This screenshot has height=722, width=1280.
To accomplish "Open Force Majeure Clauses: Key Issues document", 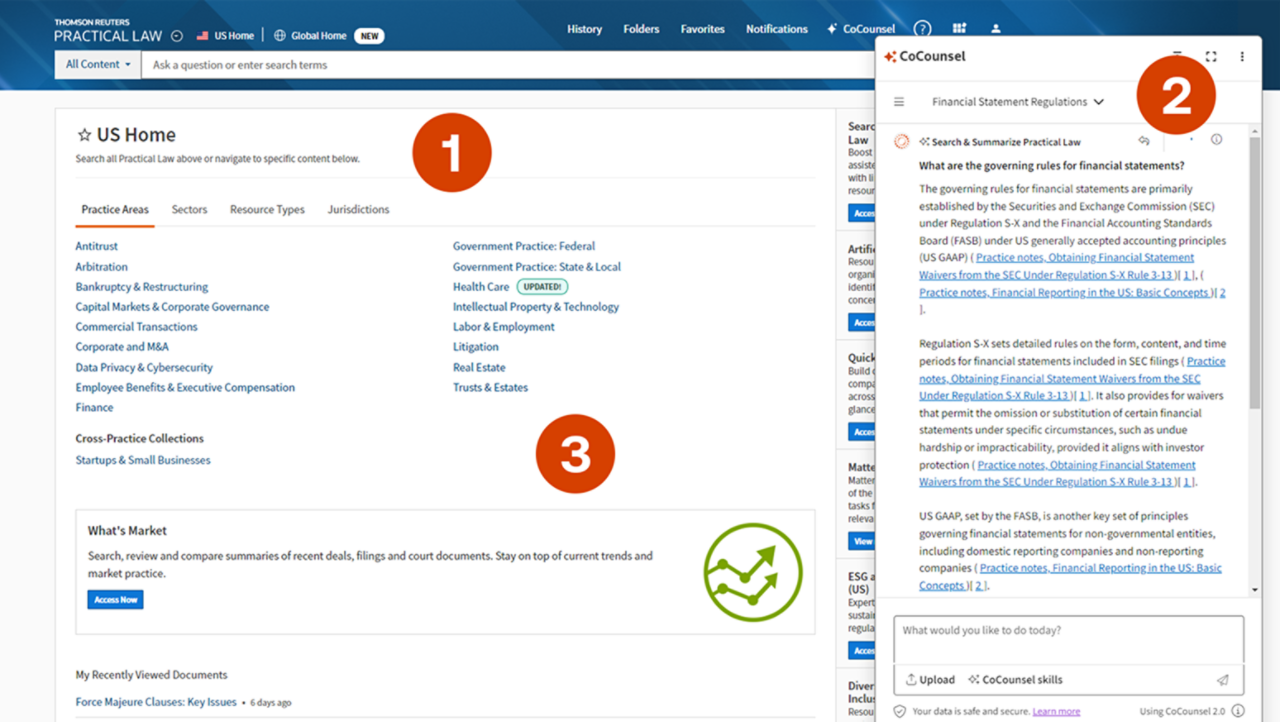I will point(156,702).
